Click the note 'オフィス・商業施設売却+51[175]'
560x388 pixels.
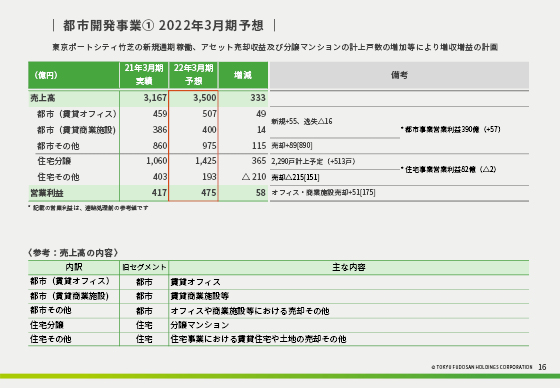pos(323,193)
